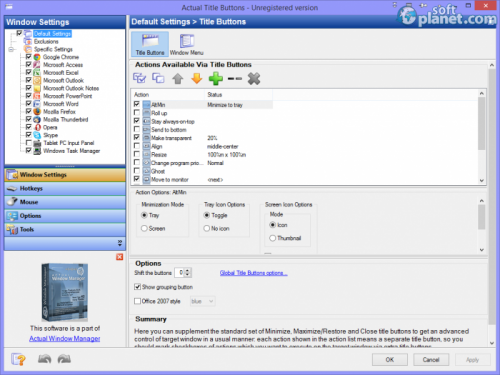This screenshot has height=375, width=500.
Task: Click the copy windows toolbar icon
Action: point(158,78)
